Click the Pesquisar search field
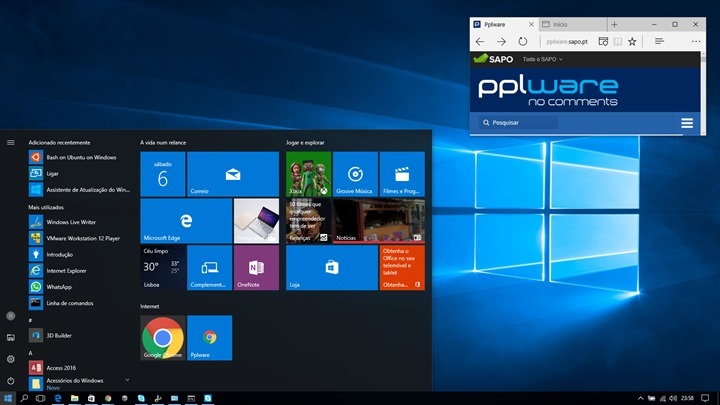Viewport: 720px width, 405px height. tap(519, 123)
